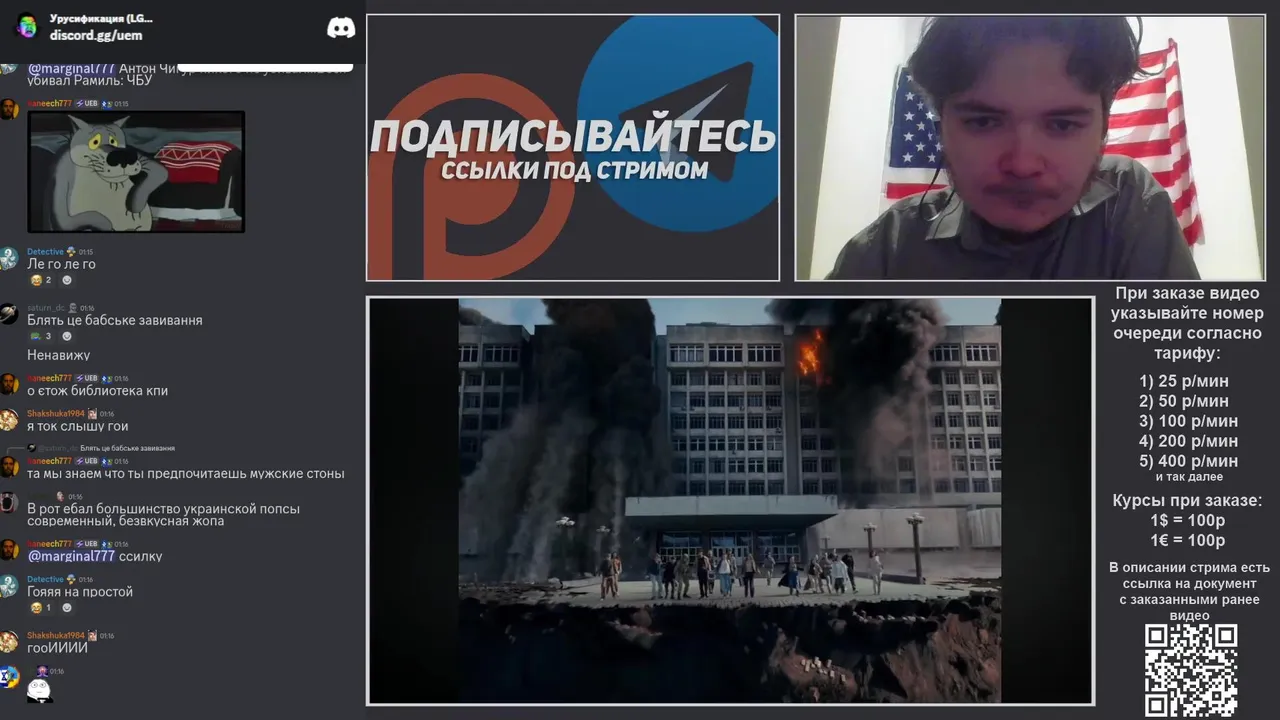Click the QR code at the bottom right

pos(1191,670)
